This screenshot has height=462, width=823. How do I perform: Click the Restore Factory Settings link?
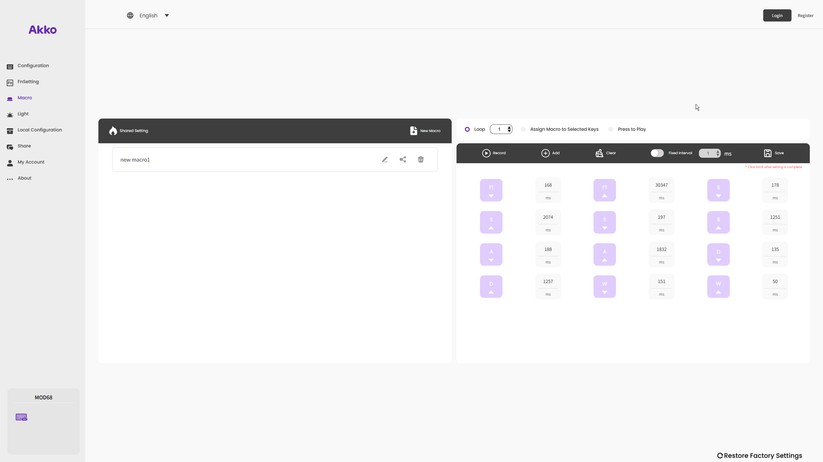759,455
